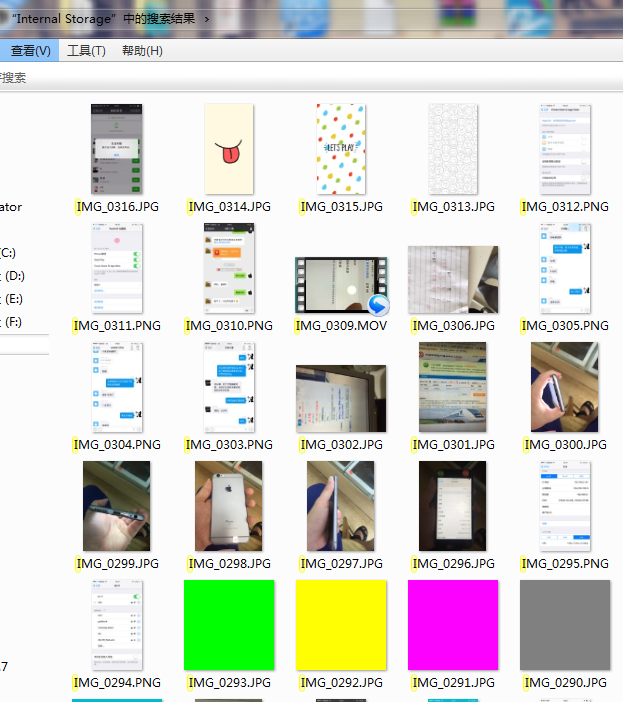Select the magenta image IMG_0291.JPG

453,625
